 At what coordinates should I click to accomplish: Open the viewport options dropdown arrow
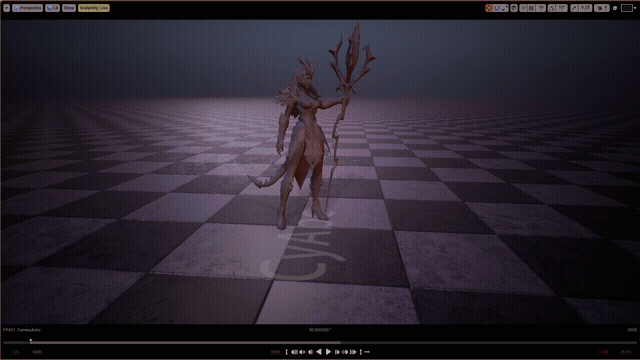(6, 8)
